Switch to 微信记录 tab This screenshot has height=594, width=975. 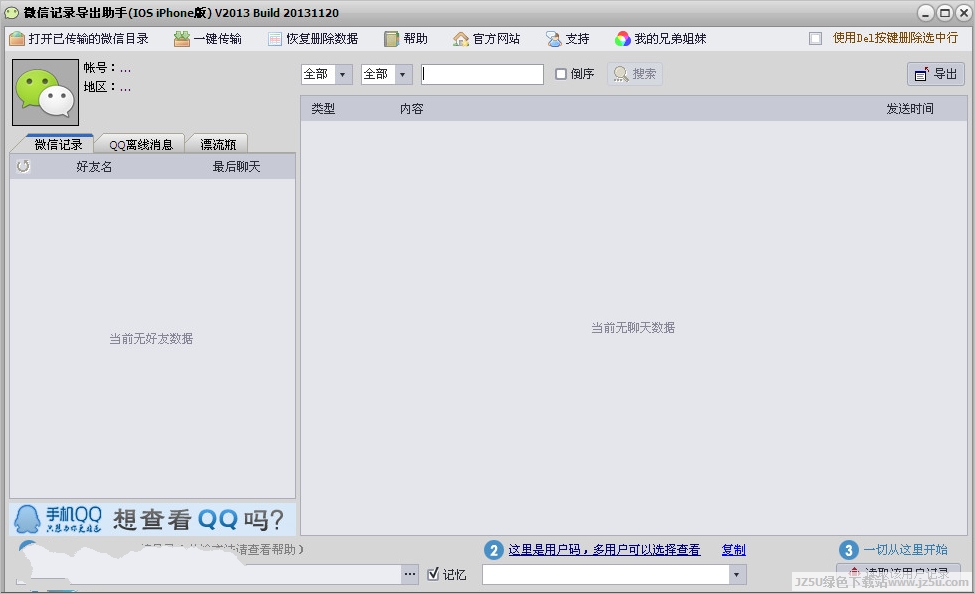point(58,144)
